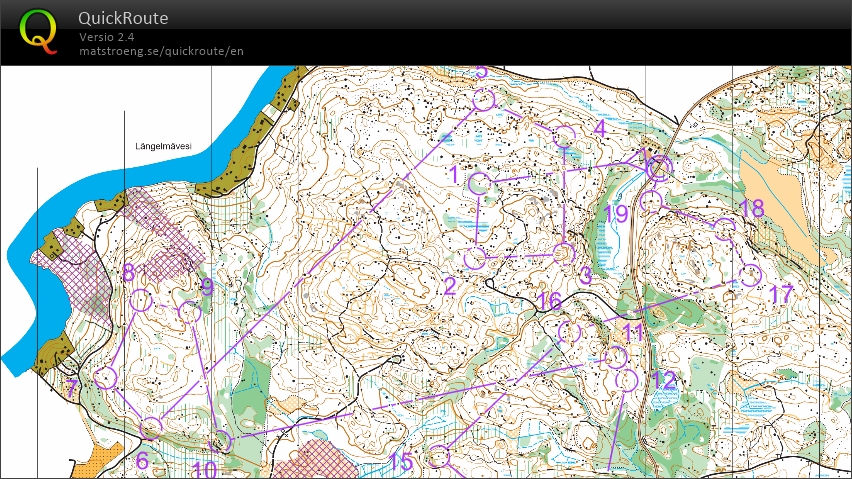The image size is (852, 479).
Task: Select control circle 1 on the map
Action: 479,183
